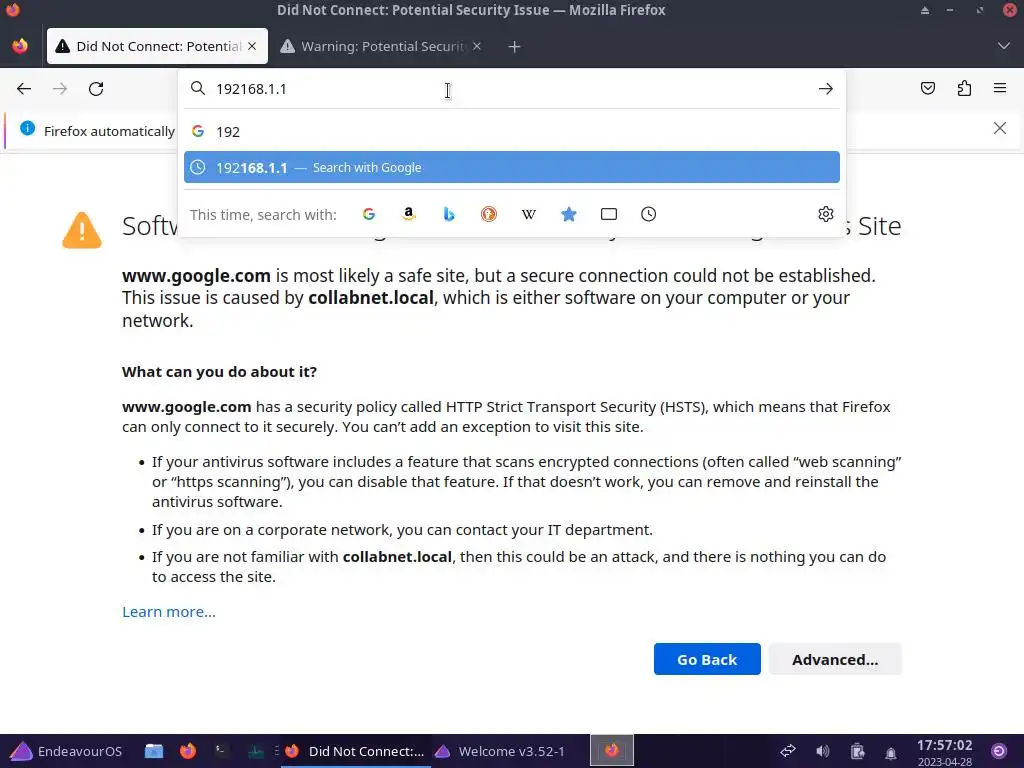The image size is (1024, 768).
Task: Search history via the clock icon
Action: [x=648, y=214]
